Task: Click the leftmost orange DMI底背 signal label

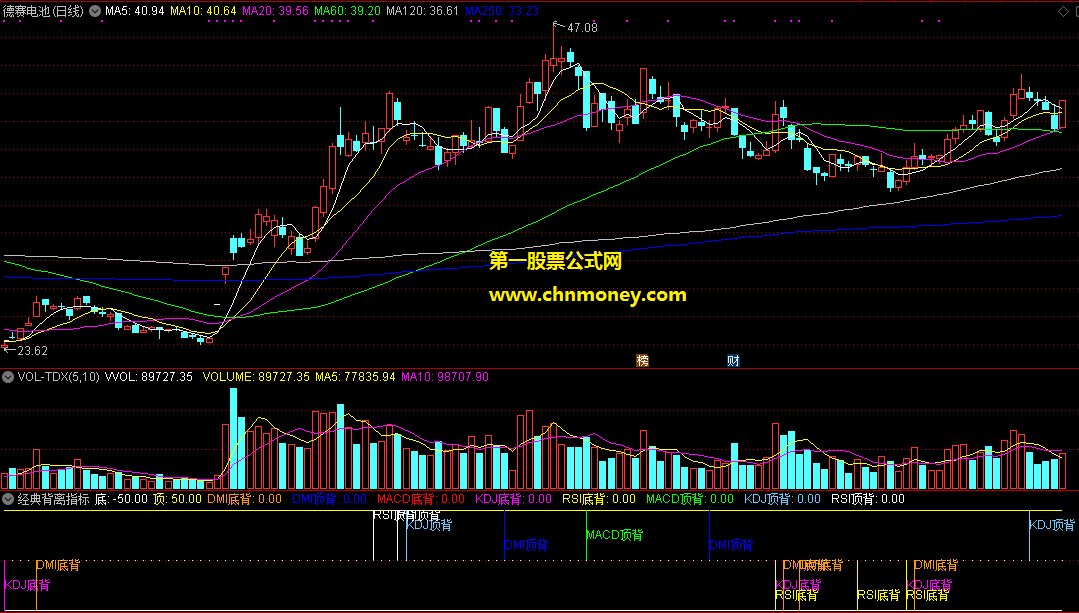Action: (58, 566)
